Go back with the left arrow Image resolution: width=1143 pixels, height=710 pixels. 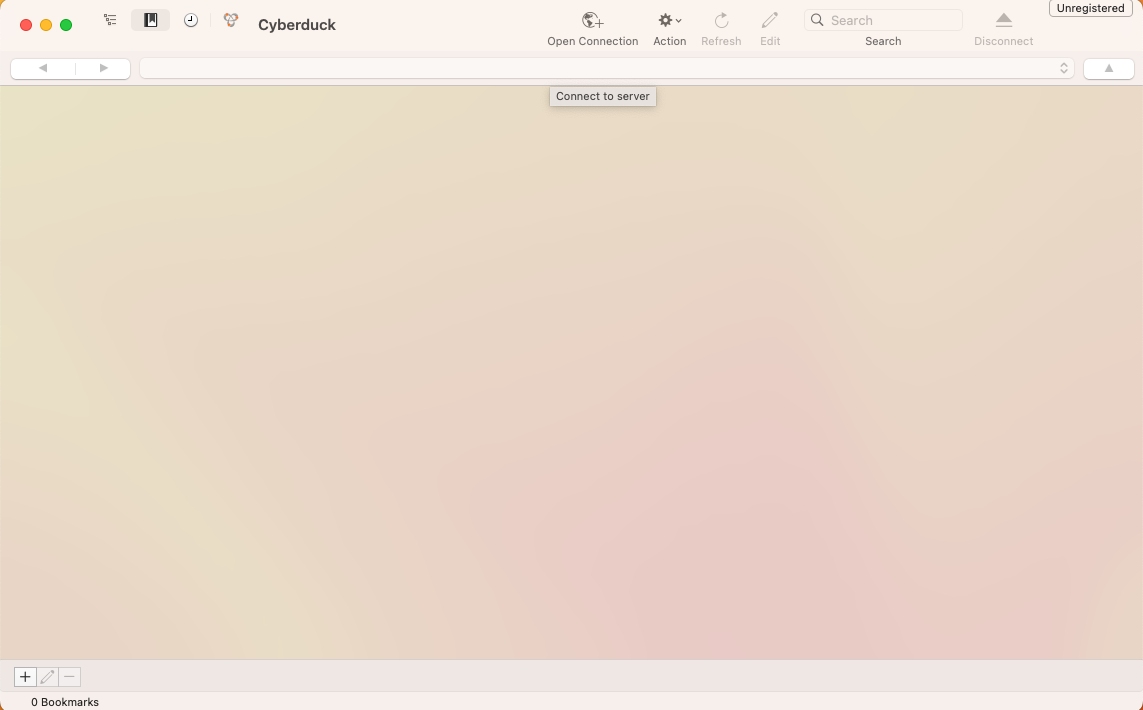pyautogui.click(x=43, y=69)
